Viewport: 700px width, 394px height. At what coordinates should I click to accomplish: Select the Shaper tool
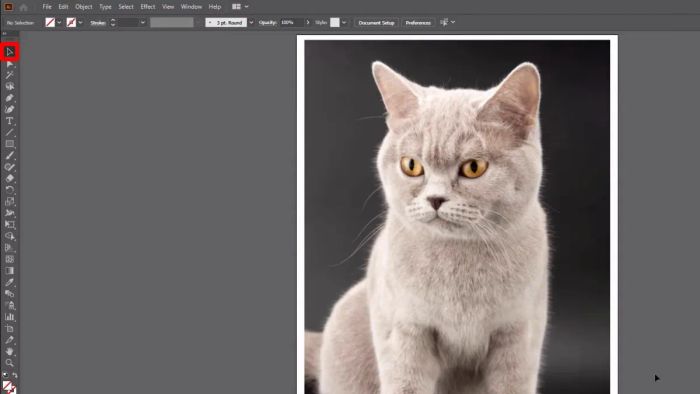[x=9, y=167]
